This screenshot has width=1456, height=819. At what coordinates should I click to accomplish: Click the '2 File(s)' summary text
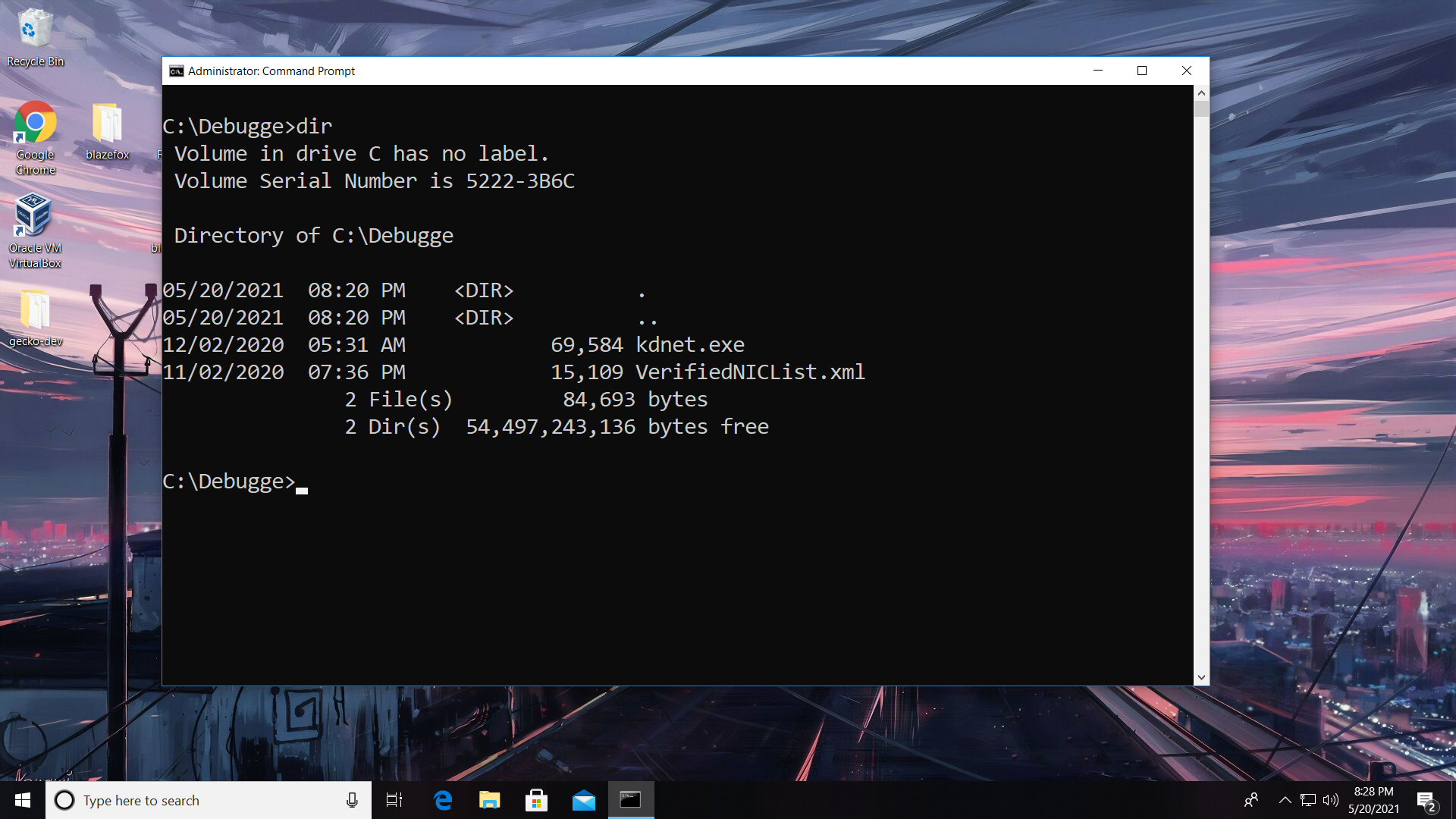coord(399,400)
